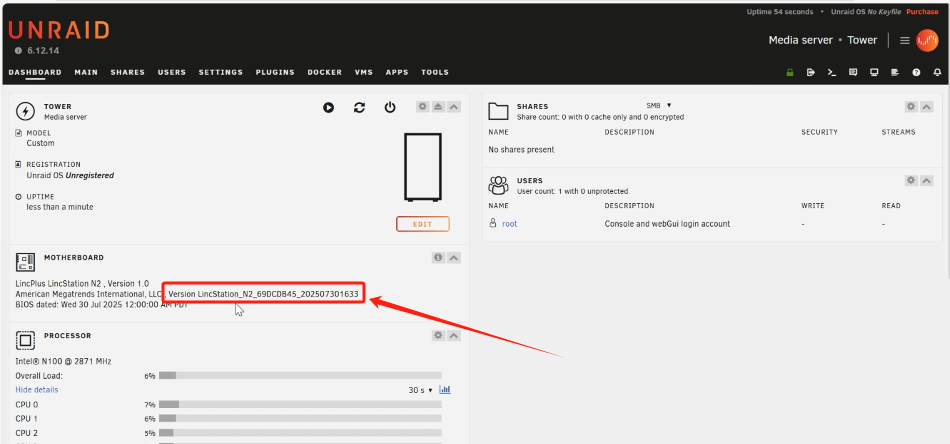Click 'LincPlus LincStation N2 , Version 1.0' text
The image size is (950, 444).
pos(82,283)
